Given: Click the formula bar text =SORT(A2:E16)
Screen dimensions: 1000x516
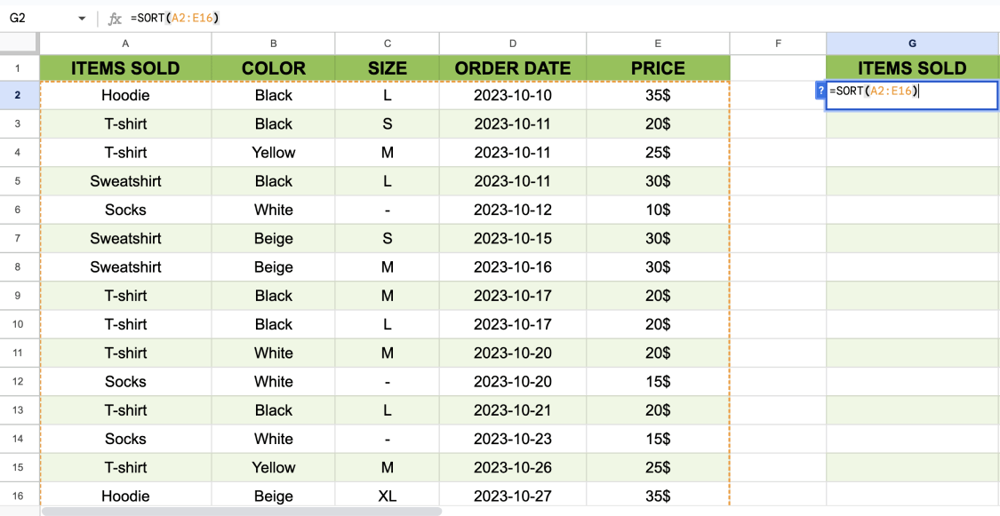Looking at the screenshot, I should click(174, 18).
